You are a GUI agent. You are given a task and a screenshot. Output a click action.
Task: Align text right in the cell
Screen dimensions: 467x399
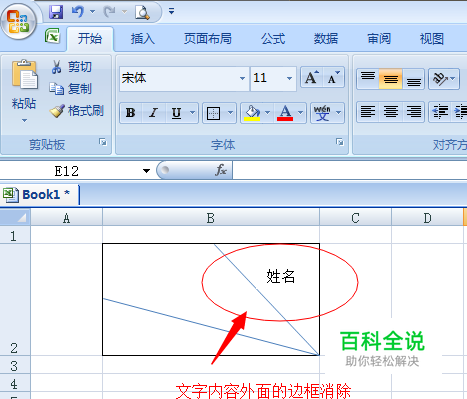(414, 112)
